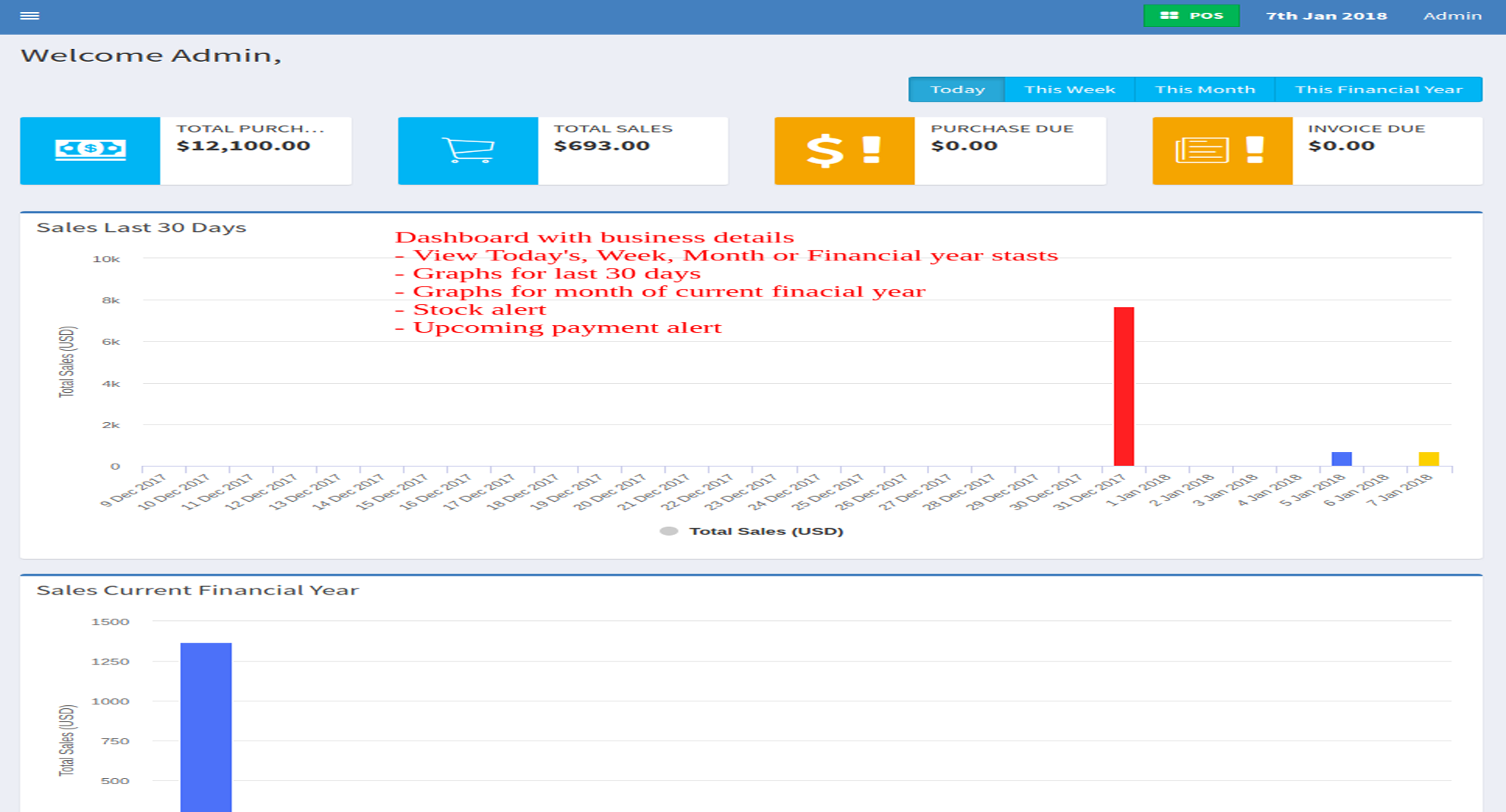
Task: Switch stats to This Week
Action: [x=1069, y=90]
